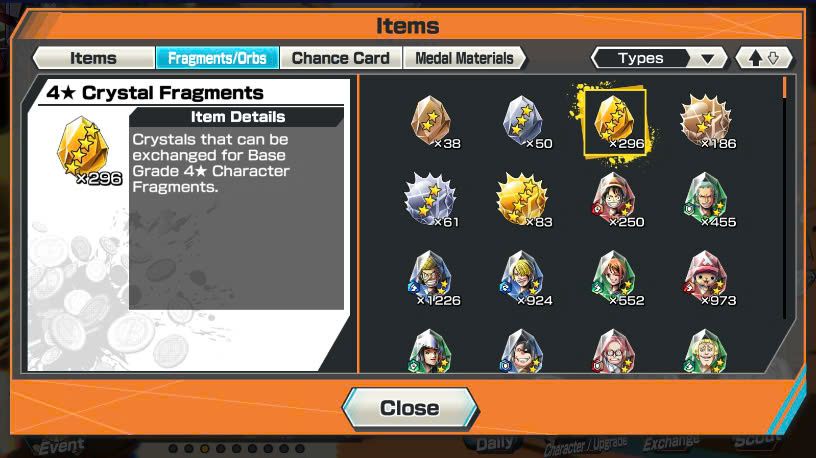Select the bronze crystal fragment x38

(x=433, y=122)
